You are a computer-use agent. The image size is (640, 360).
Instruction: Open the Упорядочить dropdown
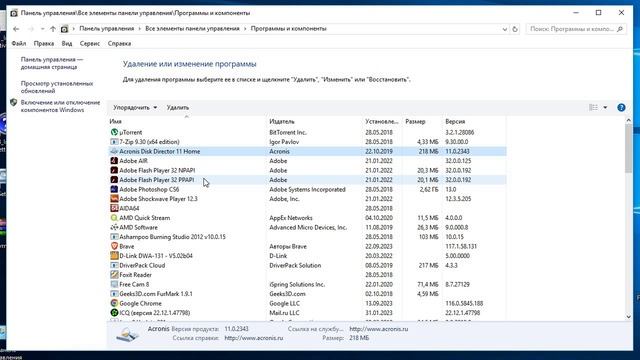coord(135,107)
